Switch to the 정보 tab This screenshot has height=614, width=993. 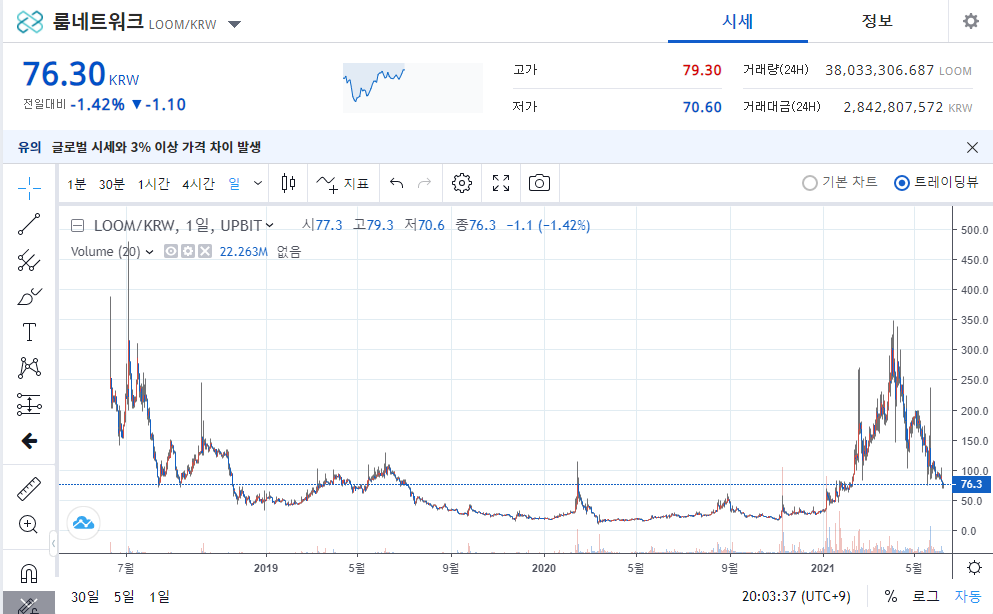[877, 22]
